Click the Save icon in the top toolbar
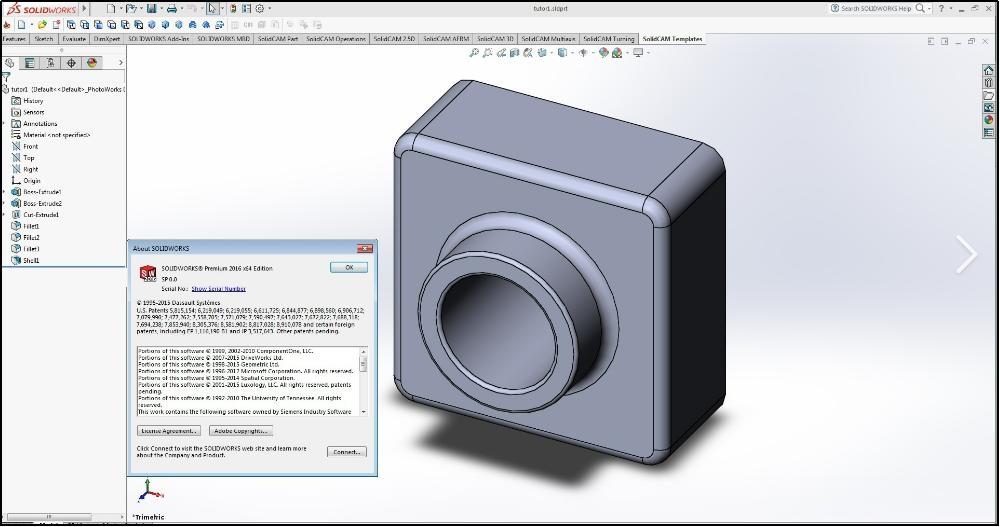1000x527 pixels. coord(151,8)
